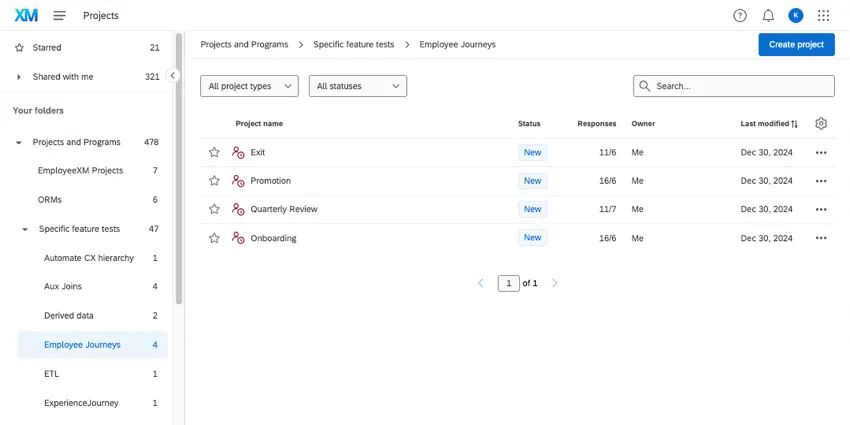
Task: Click the XM logo
Action: pos(26,16)
